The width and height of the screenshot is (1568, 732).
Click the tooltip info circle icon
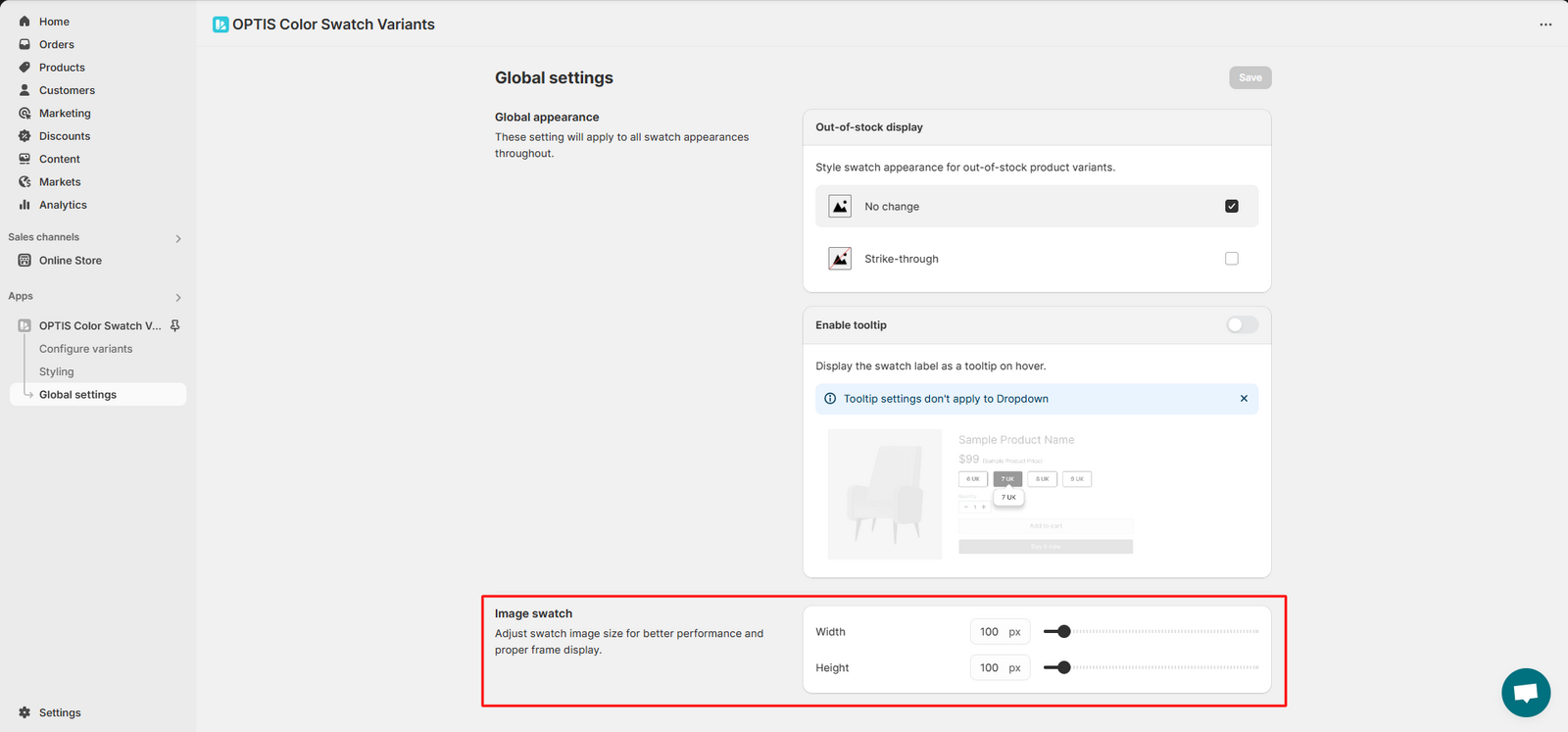(830, 399)
